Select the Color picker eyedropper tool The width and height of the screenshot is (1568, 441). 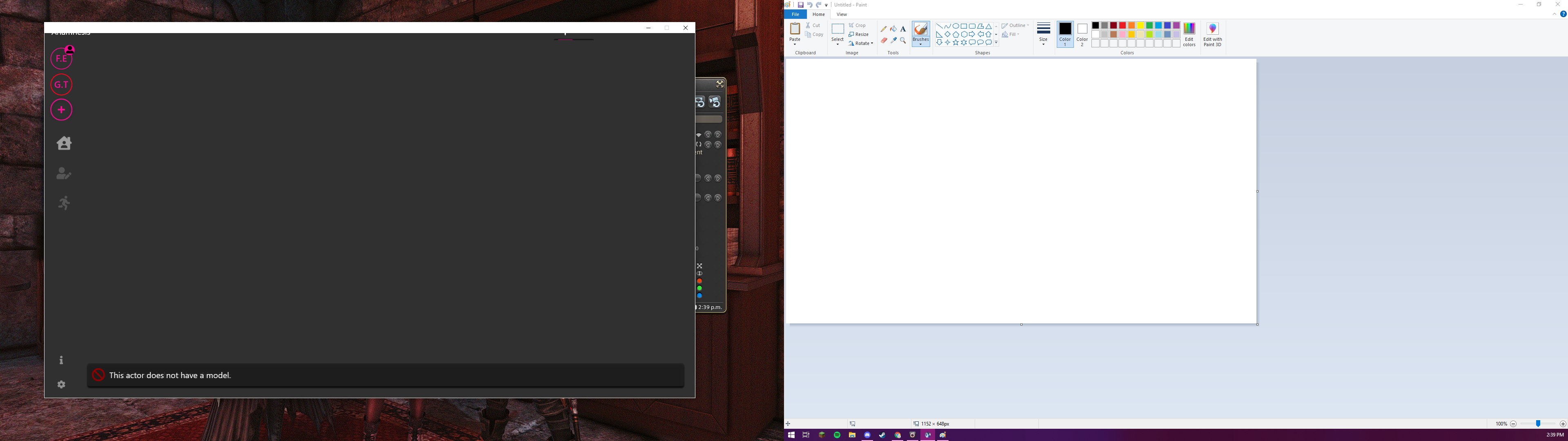click(x=893, y=40)
